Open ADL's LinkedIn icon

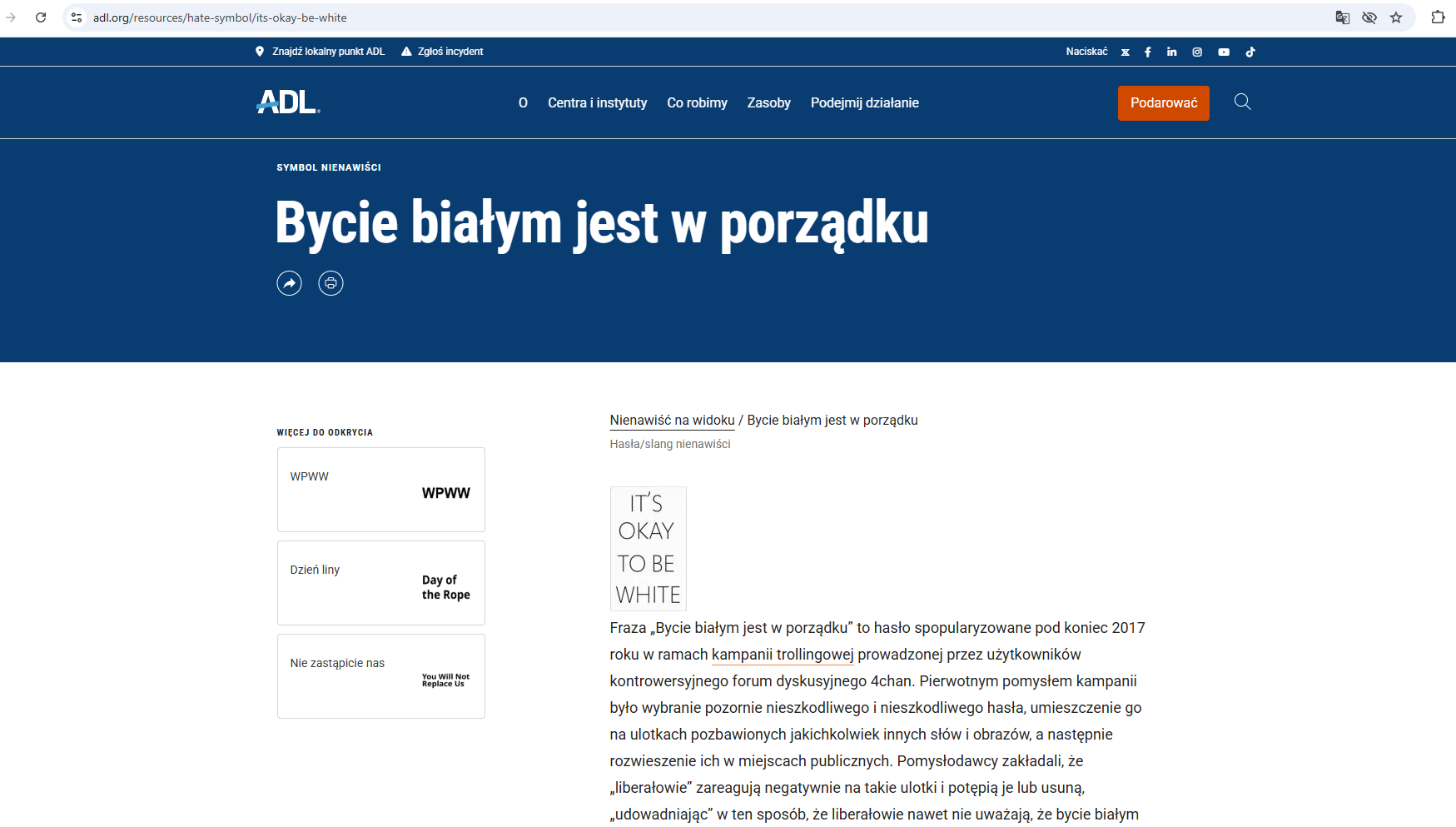coord(1171,52)
